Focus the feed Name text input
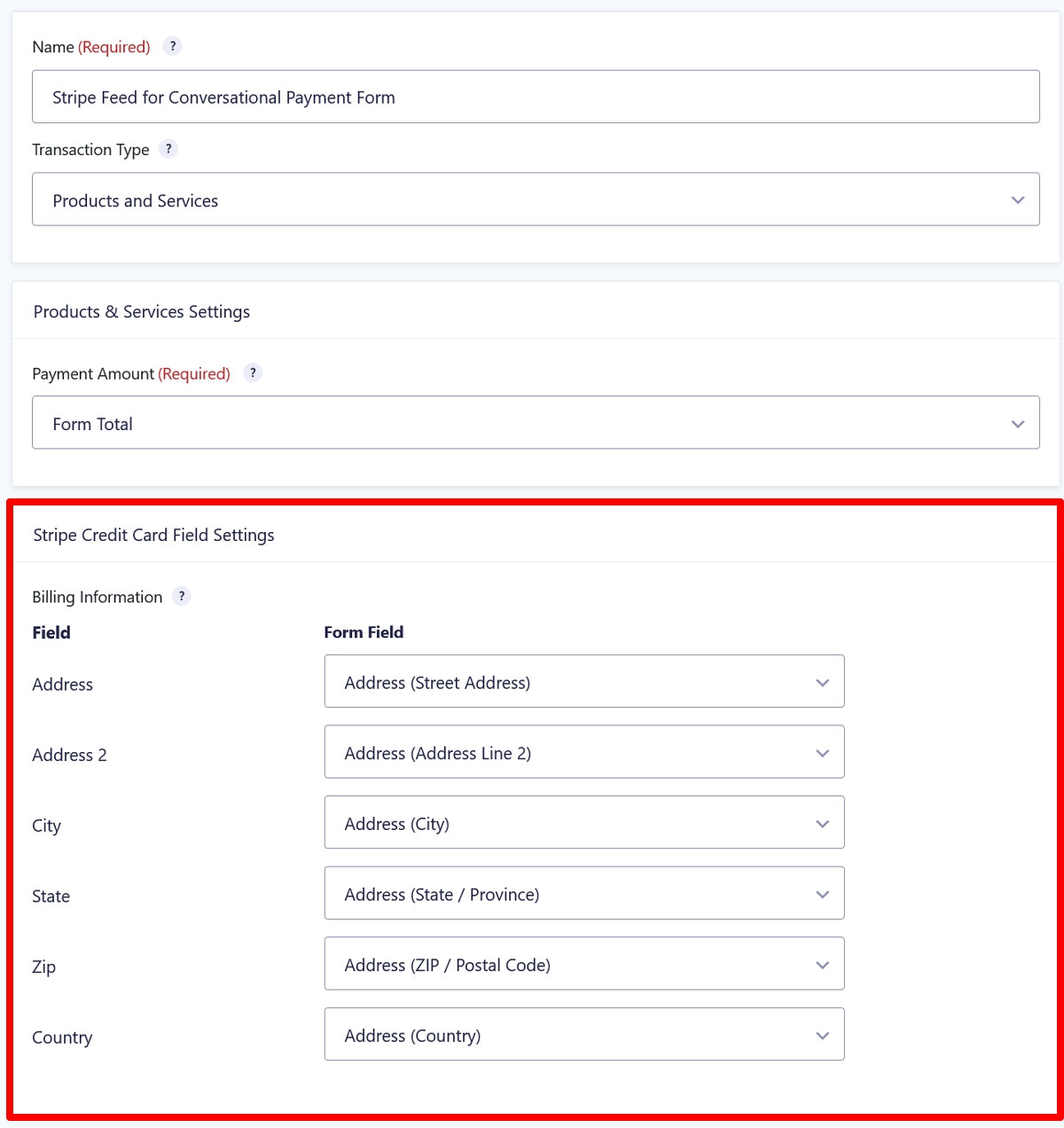Viewport: 1064px width, 1128px height. pos(536,97)
